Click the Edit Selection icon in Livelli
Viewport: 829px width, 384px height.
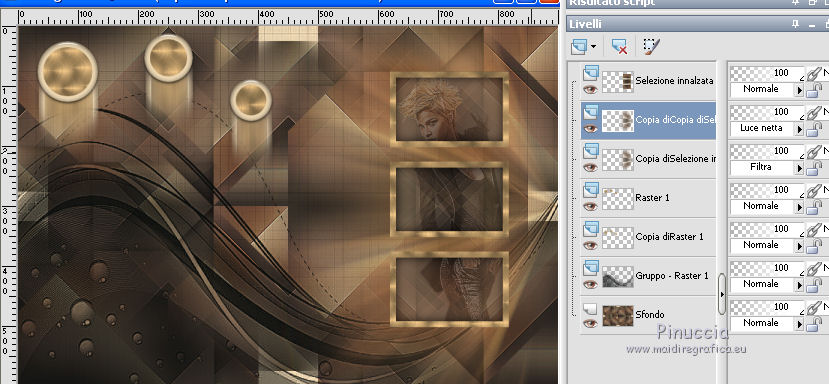[651, 46]
